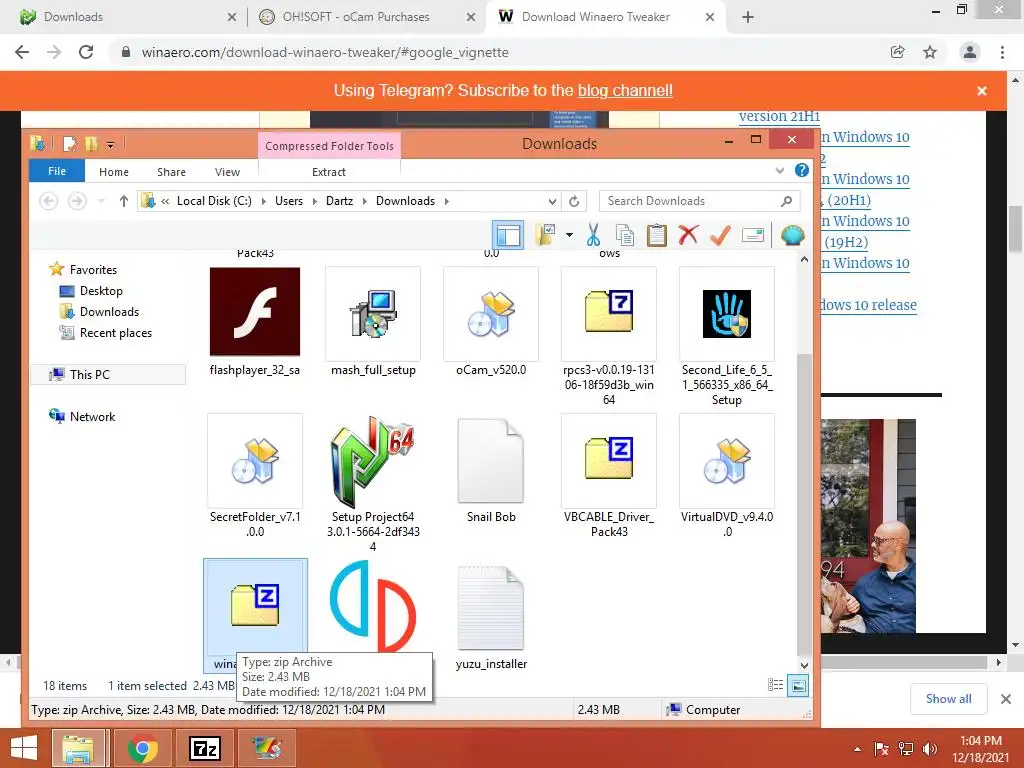Select the VBCABLE_Driver_Pack43 zip
Image resolution: width=1024 pixels, height=768 pixels.
click(x=609, y=476)
